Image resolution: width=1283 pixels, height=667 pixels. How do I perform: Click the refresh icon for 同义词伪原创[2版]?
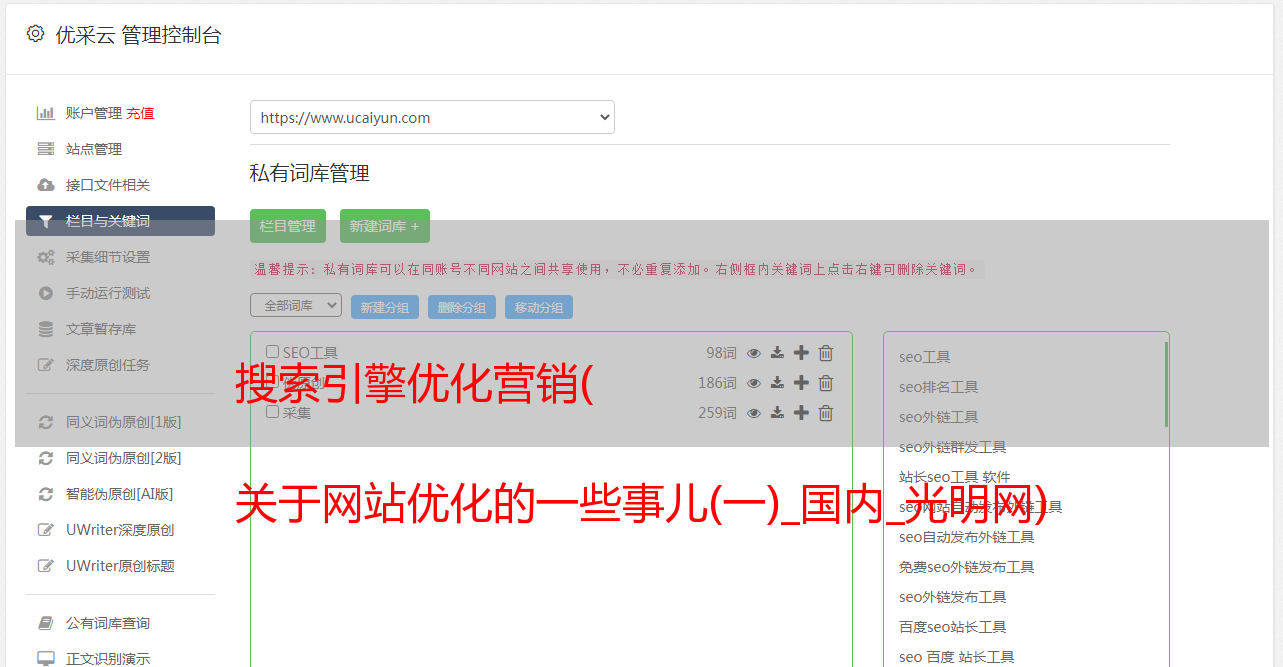click(46, 458)
